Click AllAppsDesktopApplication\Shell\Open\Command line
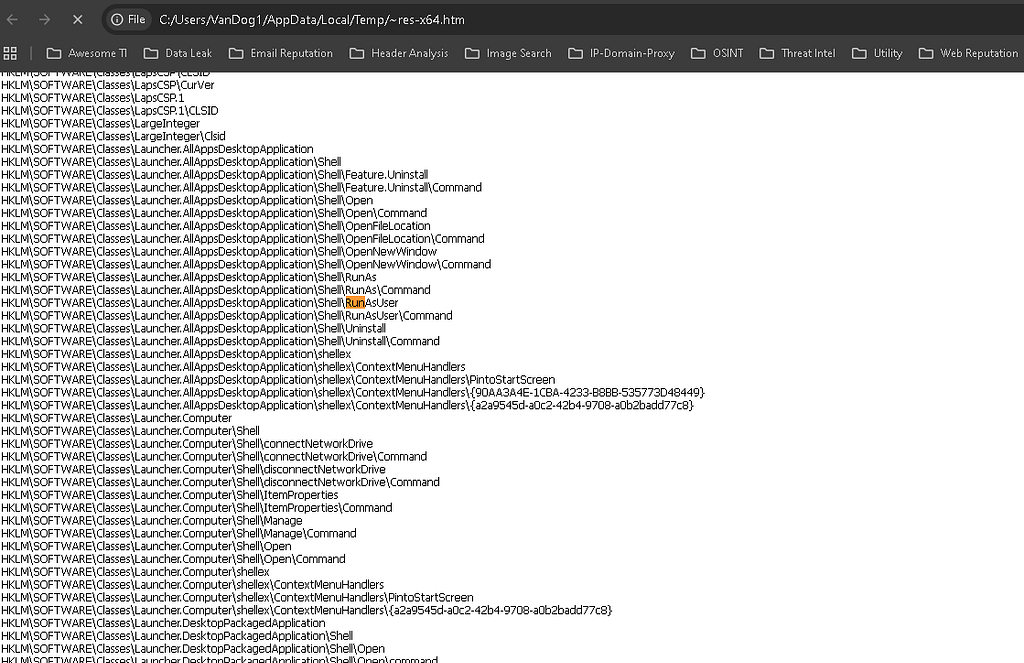The width and height of the screenshot is (1024, 663). click(214, 214)
